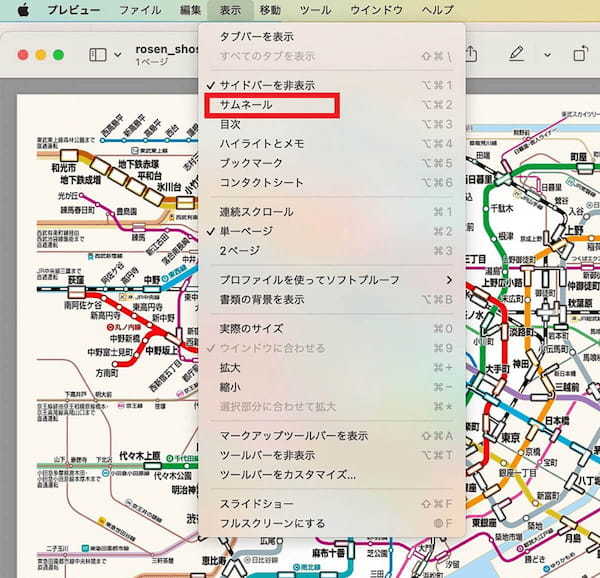The width and height of the screenshot is (600, 578).
Task: Choose タブバーを表示
Action: click(332, 37)
